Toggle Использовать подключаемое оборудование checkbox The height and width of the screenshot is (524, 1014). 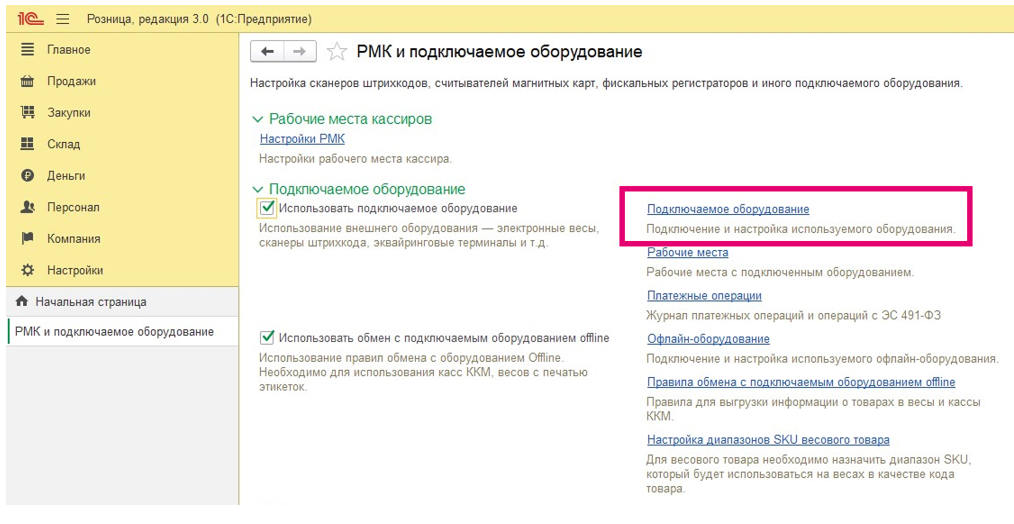[x=267, y=208]
